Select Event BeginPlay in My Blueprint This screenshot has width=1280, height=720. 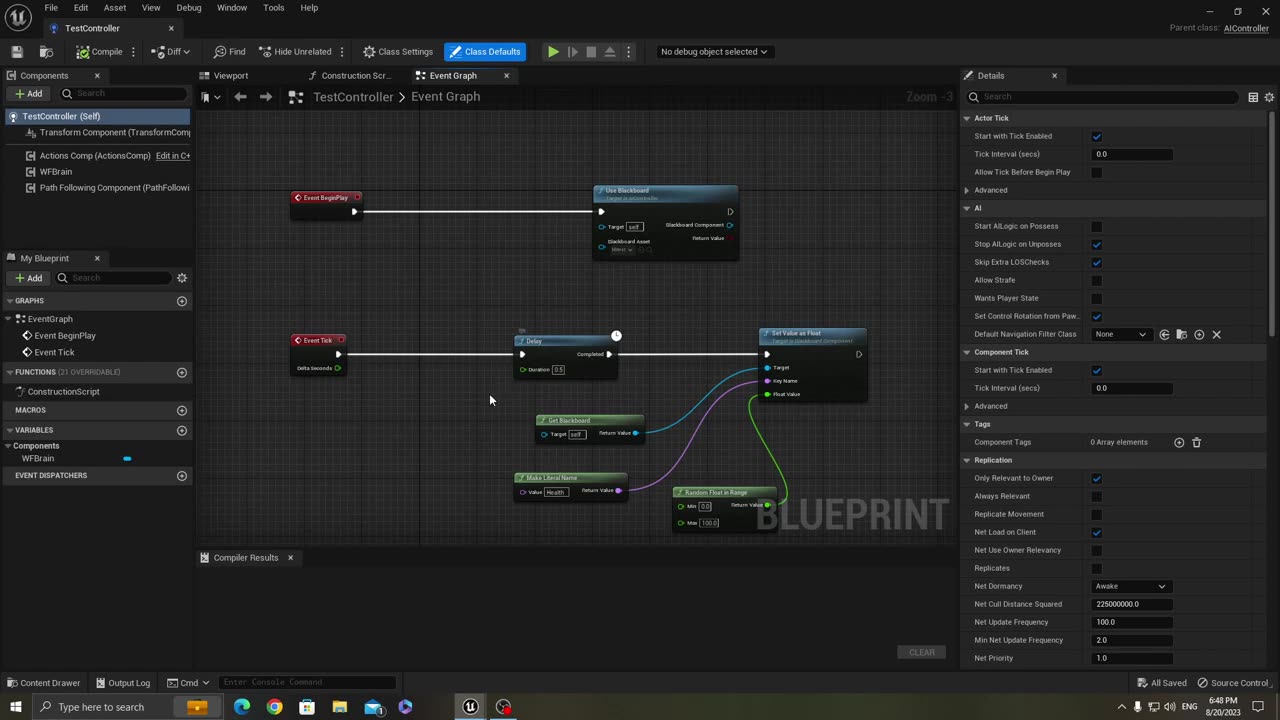(65, 336)
